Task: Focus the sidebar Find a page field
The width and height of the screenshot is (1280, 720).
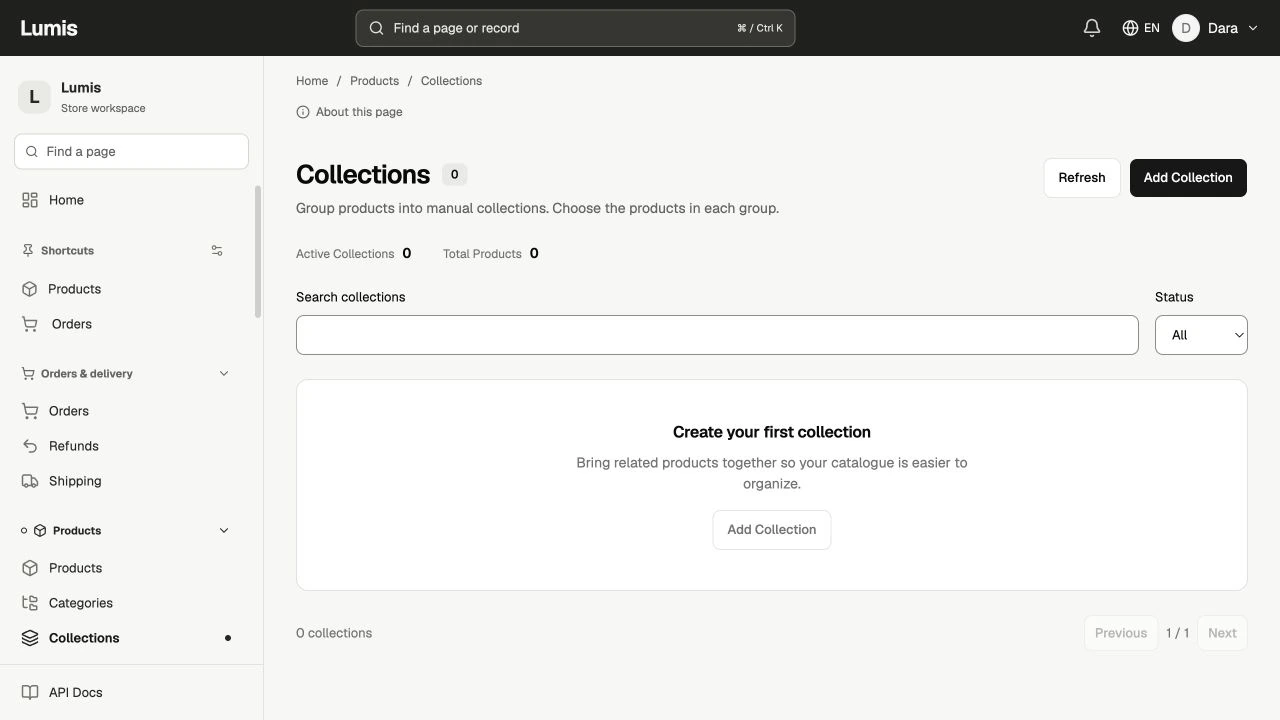Action: click(131, 152)
